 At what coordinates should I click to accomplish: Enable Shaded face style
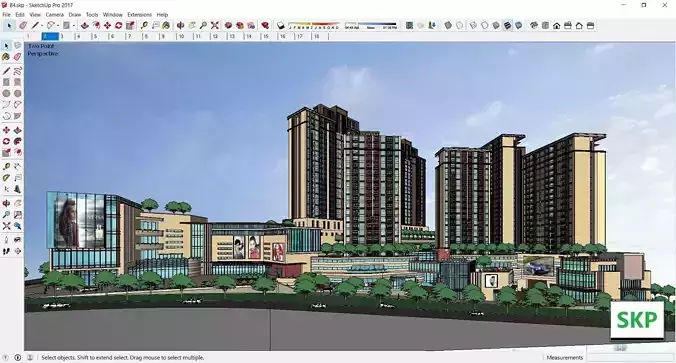(x=496, y=25)
